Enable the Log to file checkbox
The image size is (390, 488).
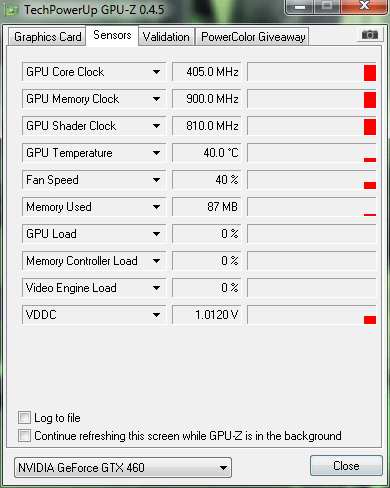[24, 418]
